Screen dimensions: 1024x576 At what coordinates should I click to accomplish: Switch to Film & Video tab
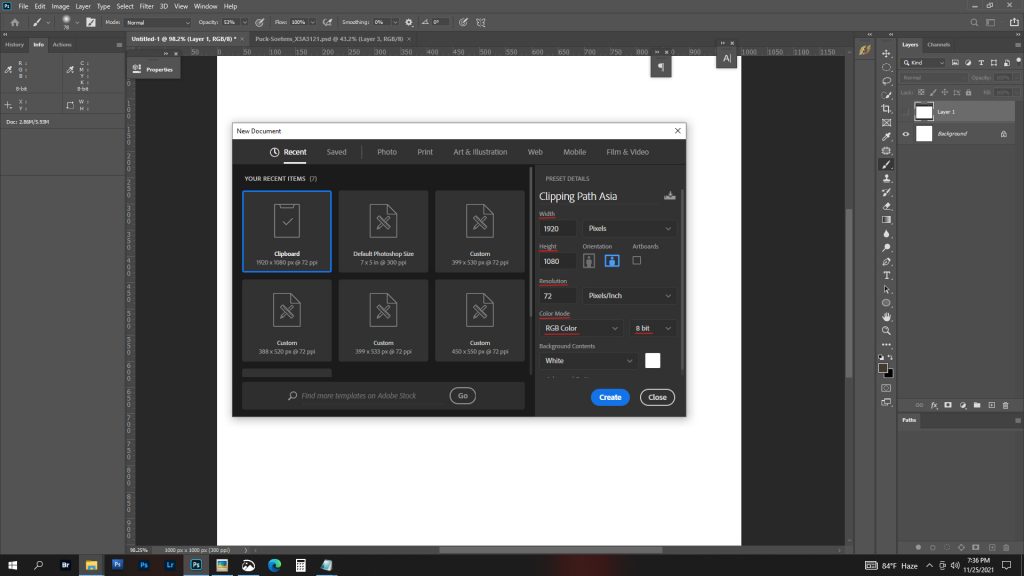[627, 152]
